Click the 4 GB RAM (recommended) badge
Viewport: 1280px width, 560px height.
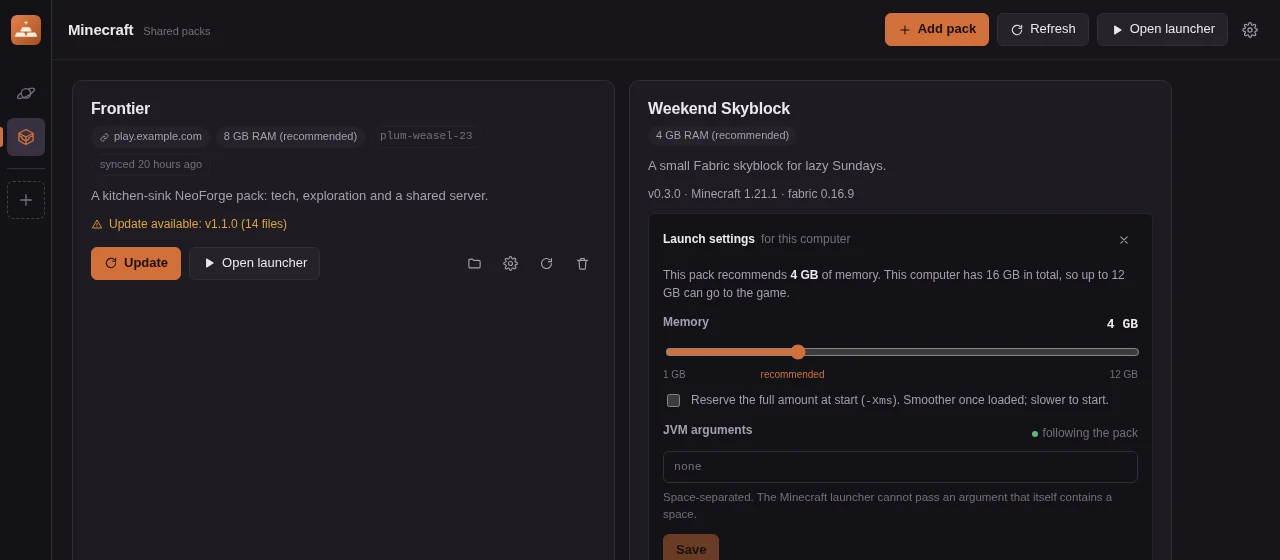(x=722, y=136)
